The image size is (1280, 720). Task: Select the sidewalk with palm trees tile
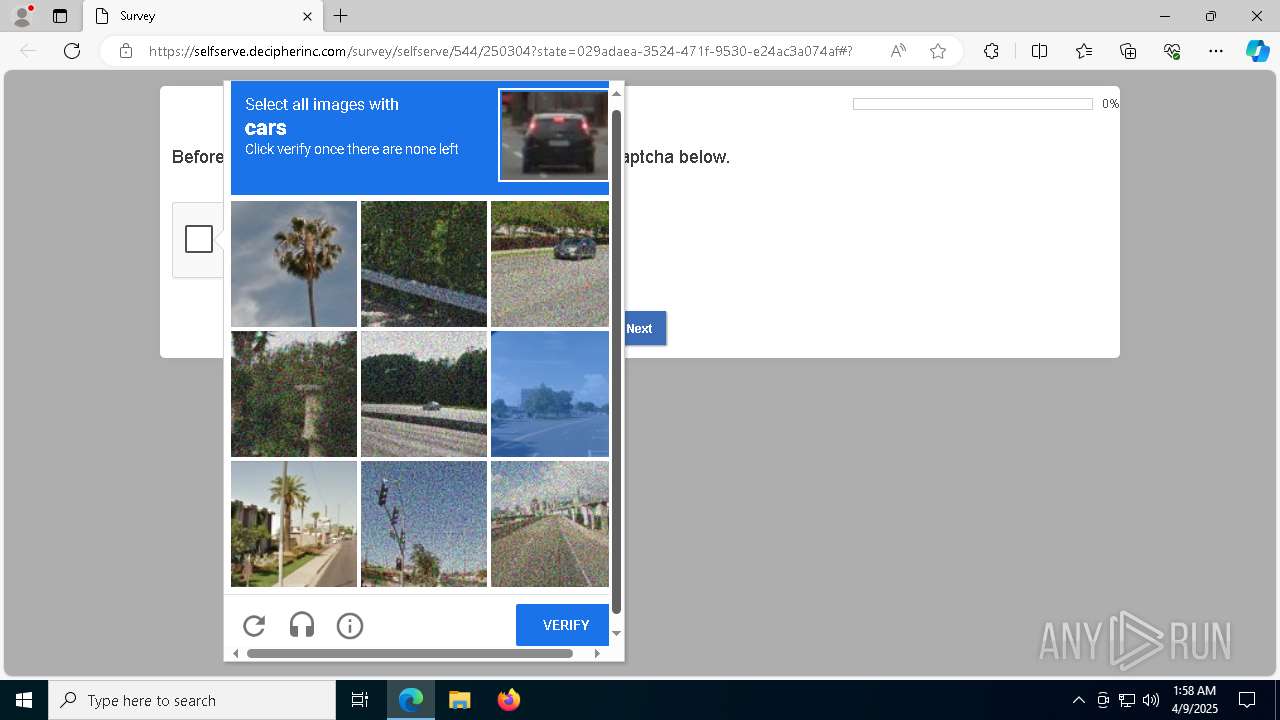[x=294, y=524]
